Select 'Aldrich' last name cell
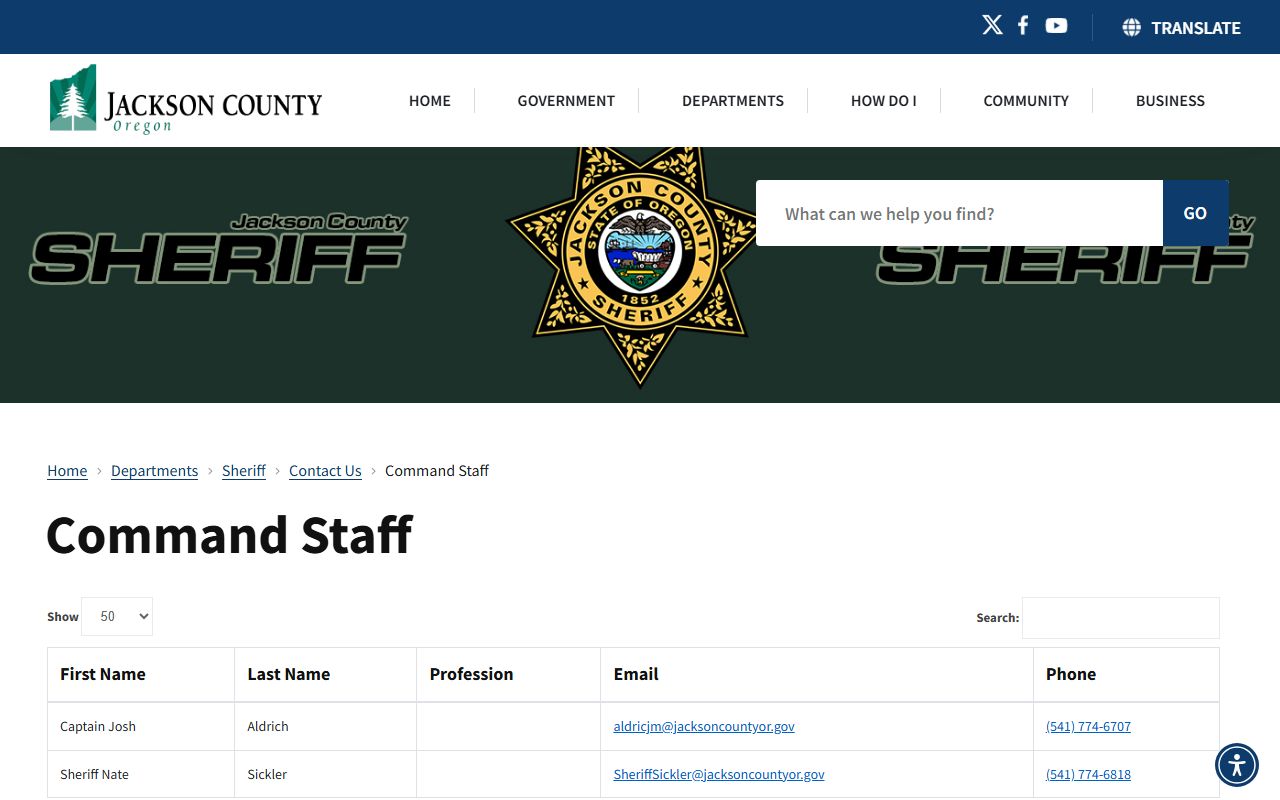1280x800 pixels. click(x=325, y=727)
